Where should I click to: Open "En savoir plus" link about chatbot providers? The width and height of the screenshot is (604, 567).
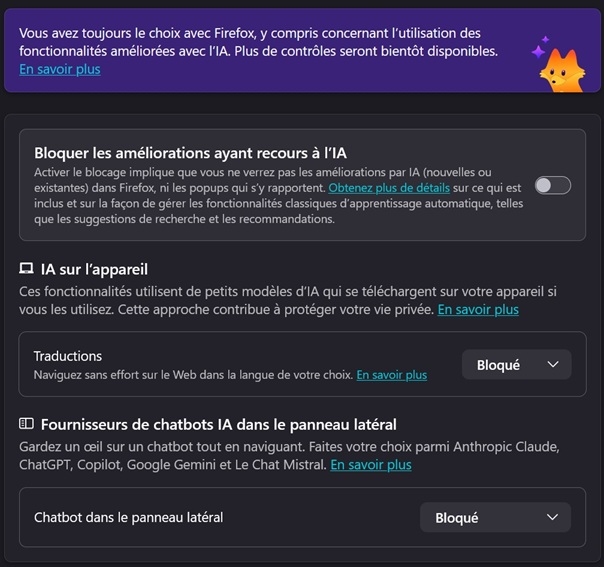(371, 465)
